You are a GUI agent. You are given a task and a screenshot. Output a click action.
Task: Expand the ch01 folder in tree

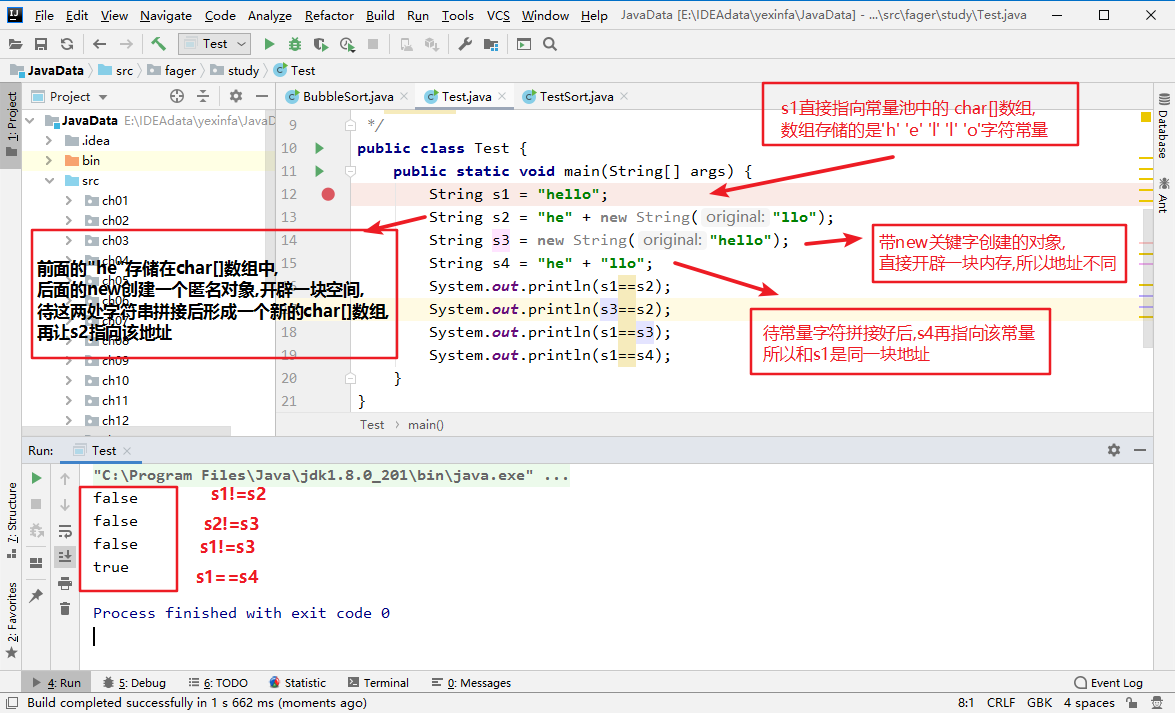68,200
